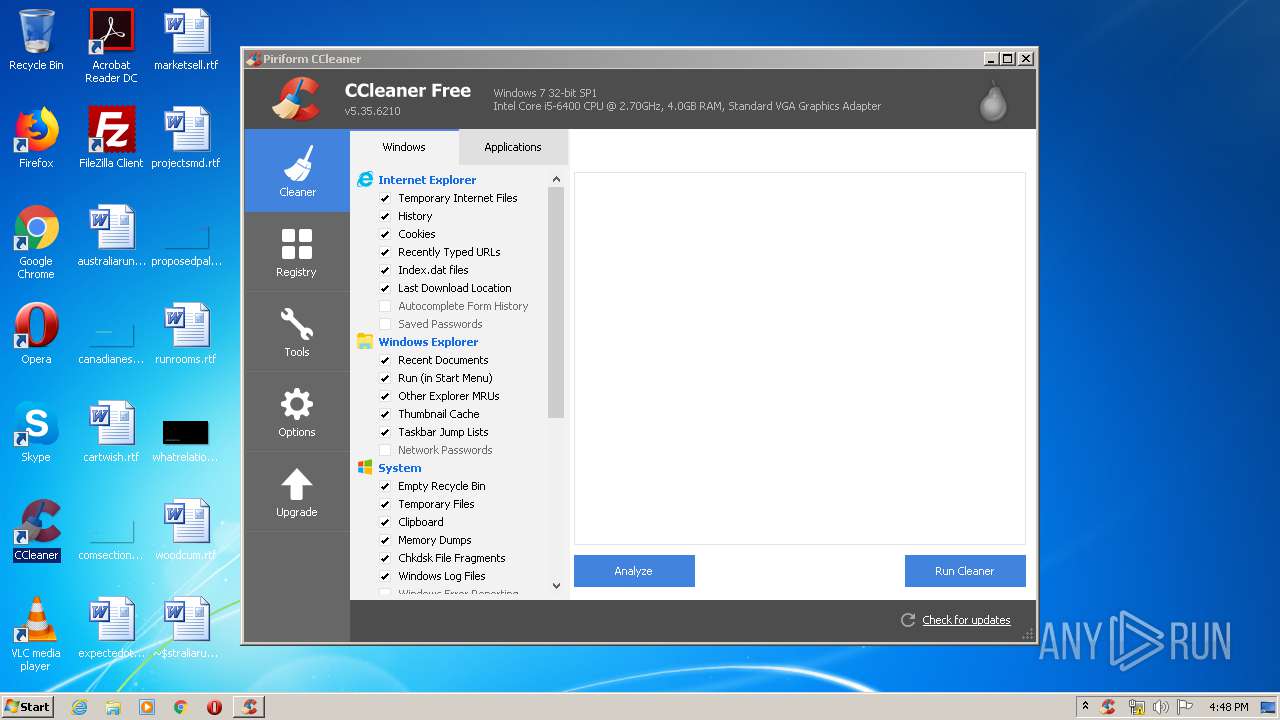Select the marketsell.rtf desktop file

[x=186, y=41]
